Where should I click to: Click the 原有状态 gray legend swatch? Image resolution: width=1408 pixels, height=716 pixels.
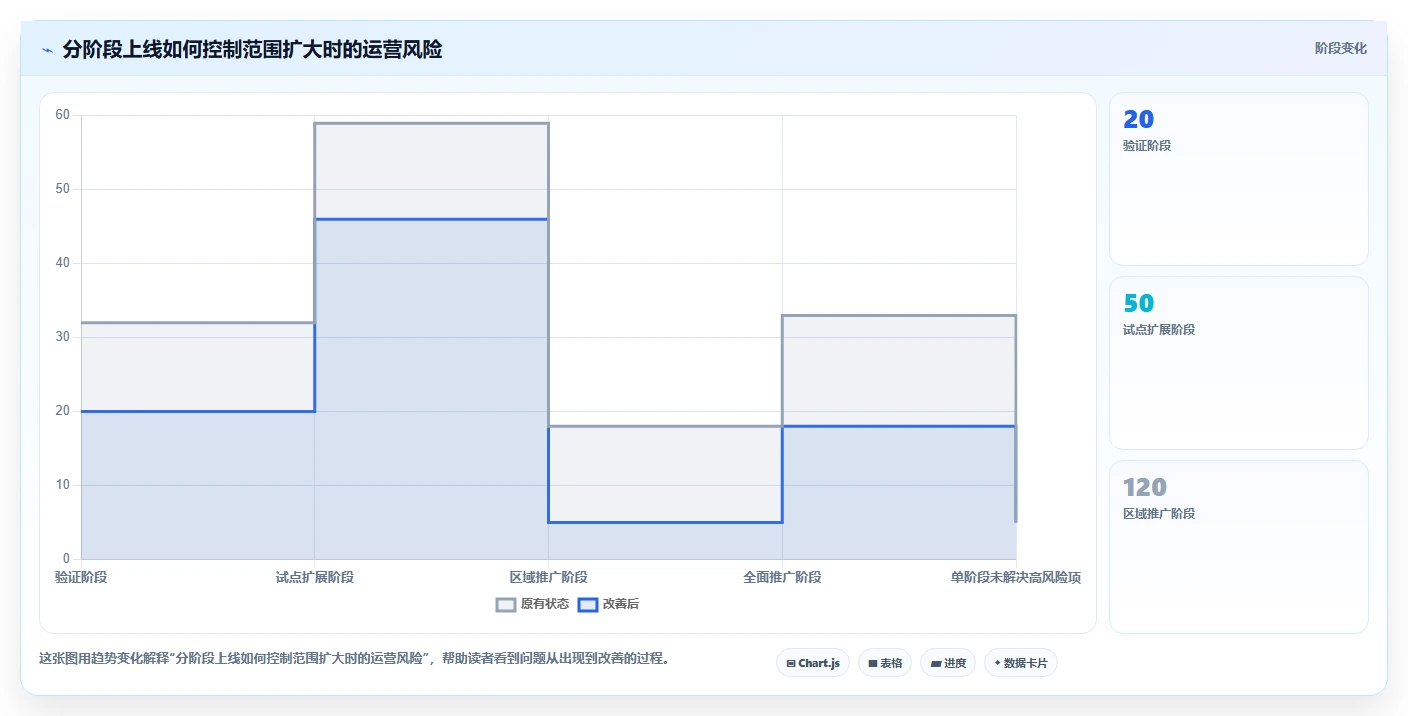(x=507, y=604)
